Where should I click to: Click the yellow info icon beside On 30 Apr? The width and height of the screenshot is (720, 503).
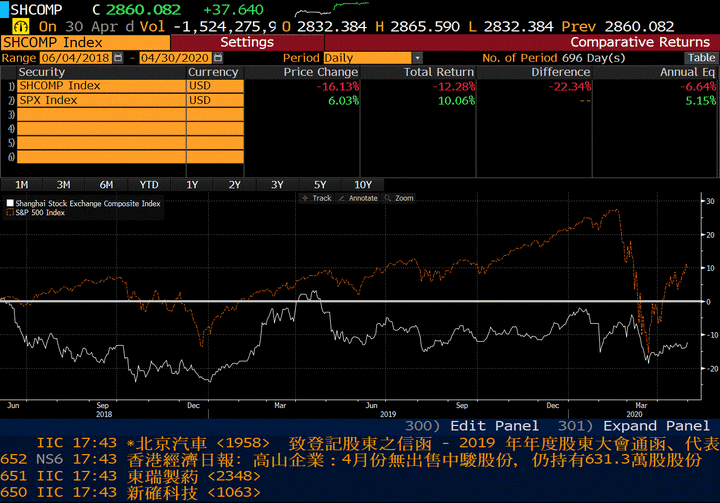pyautogui.click(x=21, y=26)
